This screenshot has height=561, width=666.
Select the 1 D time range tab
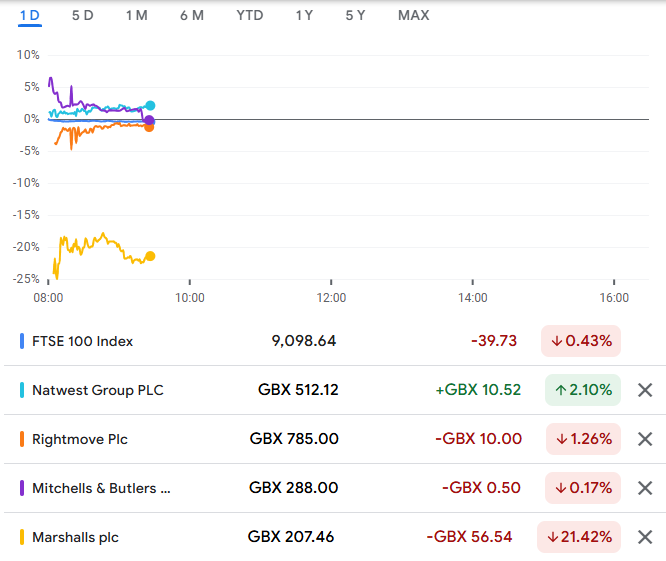click(x=30, y=16)
